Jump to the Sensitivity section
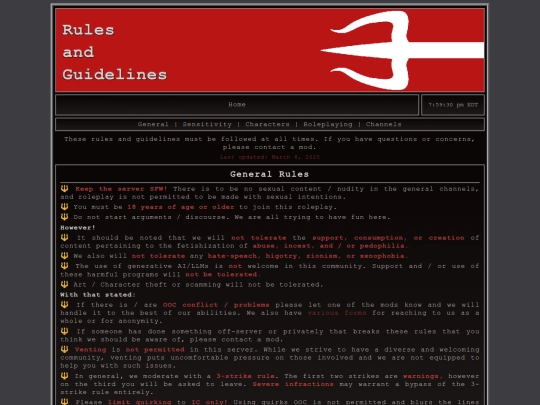Viewport: 540px width, 405px height. [207, 124]
